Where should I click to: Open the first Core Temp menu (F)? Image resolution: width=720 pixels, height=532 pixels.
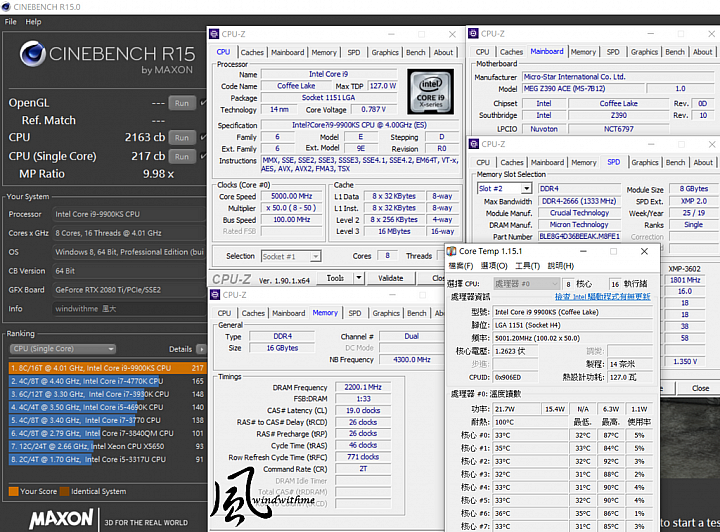(461, 266)
